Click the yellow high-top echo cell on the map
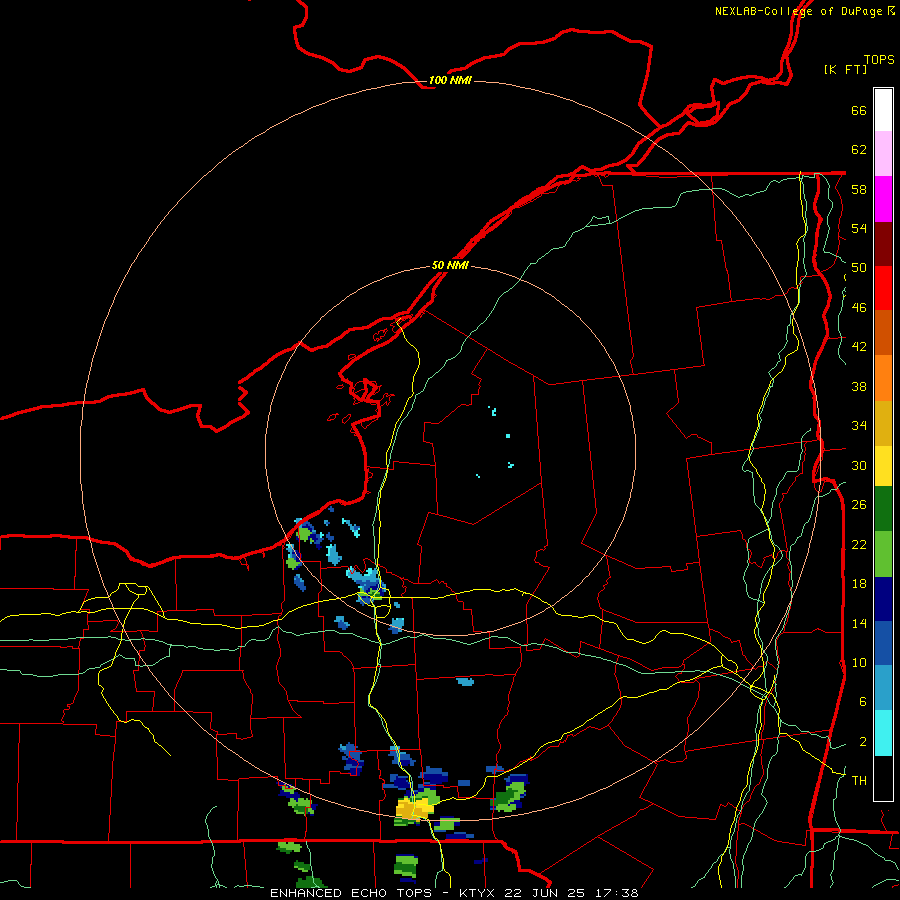The height and width of the screenshot is (900, 900). (x=413, y=808)
